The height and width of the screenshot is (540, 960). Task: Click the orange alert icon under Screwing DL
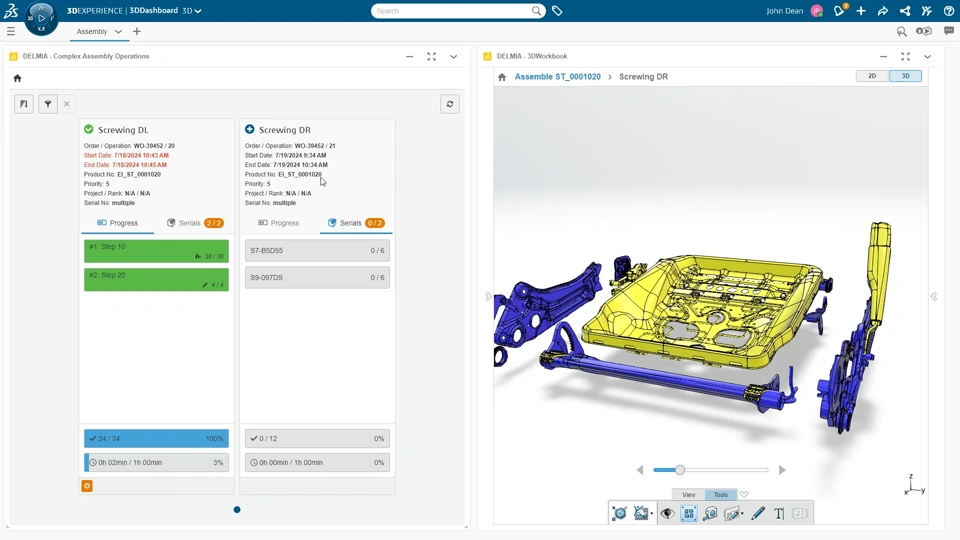[x=87, y=486]
